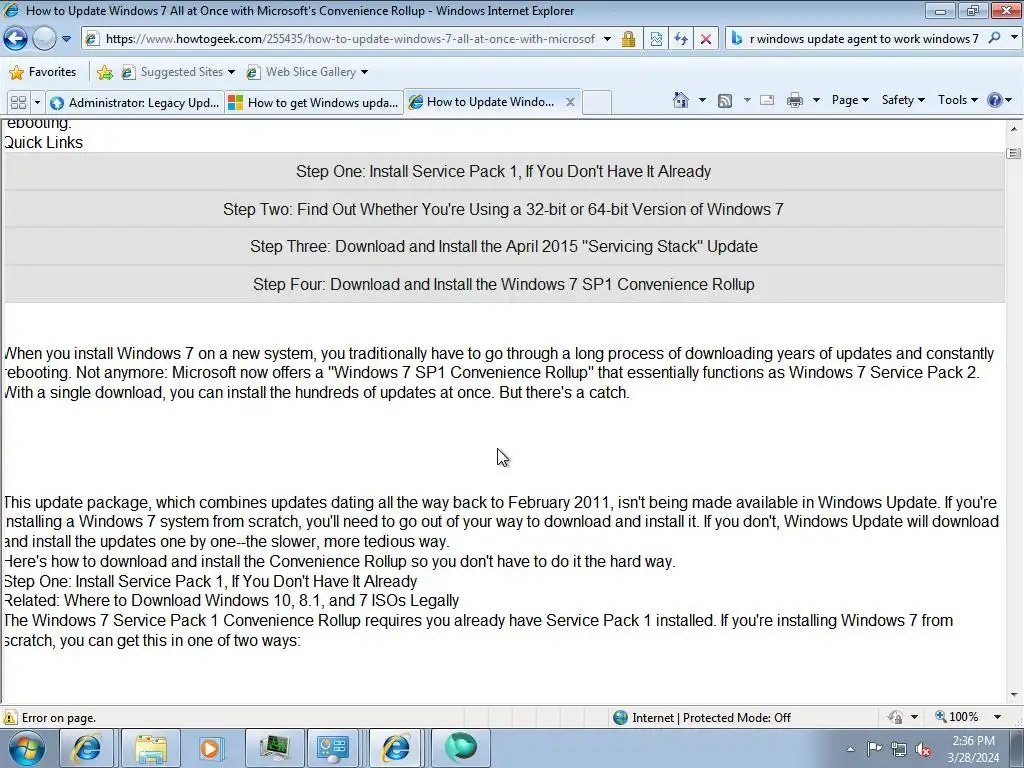The image size is (1024, 768).
Task: Click the red Stop loading icon
Action: point(706,39)
